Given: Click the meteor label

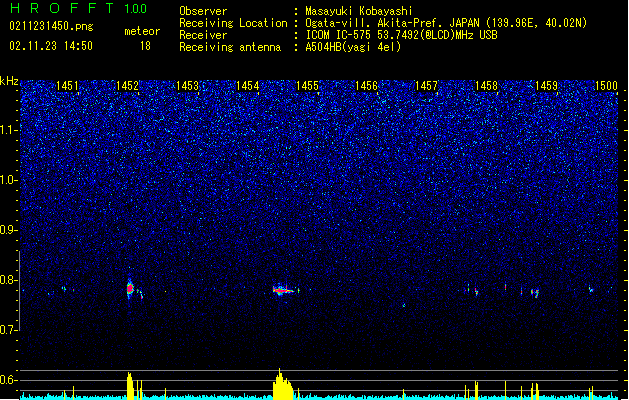Looking at the screenshot, I should (x=142, y=31).
